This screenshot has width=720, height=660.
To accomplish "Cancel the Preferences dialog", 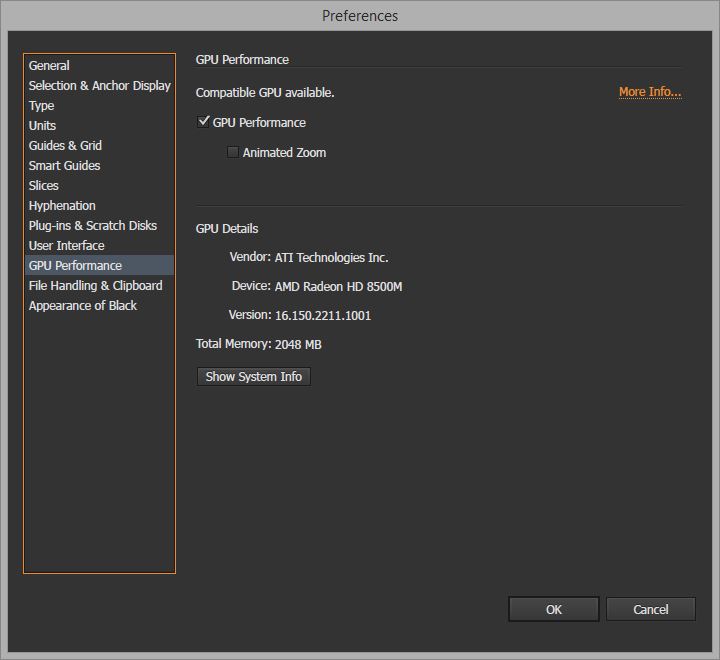I will (651, 609).
